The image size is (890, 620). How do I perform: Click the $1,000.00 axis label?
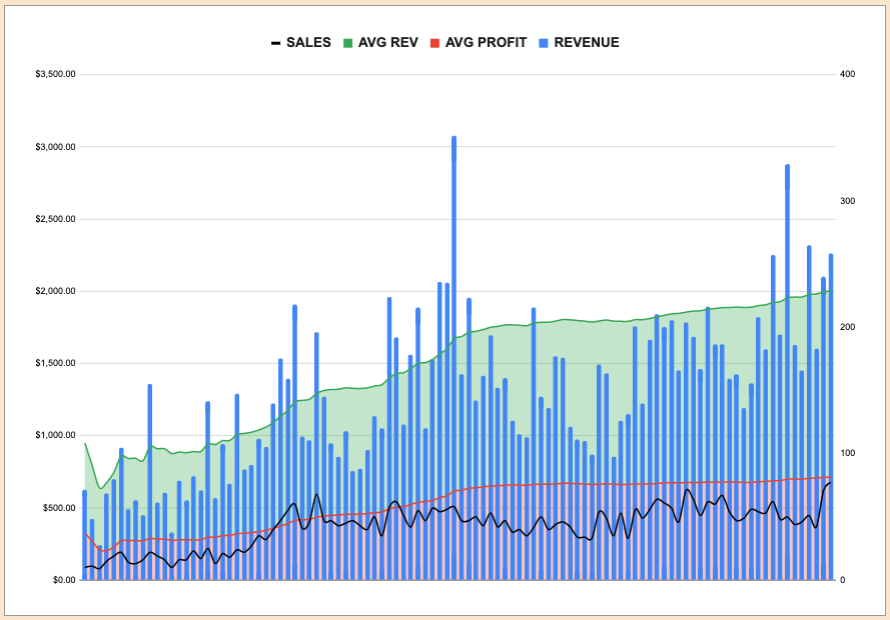tap(56, 435)
